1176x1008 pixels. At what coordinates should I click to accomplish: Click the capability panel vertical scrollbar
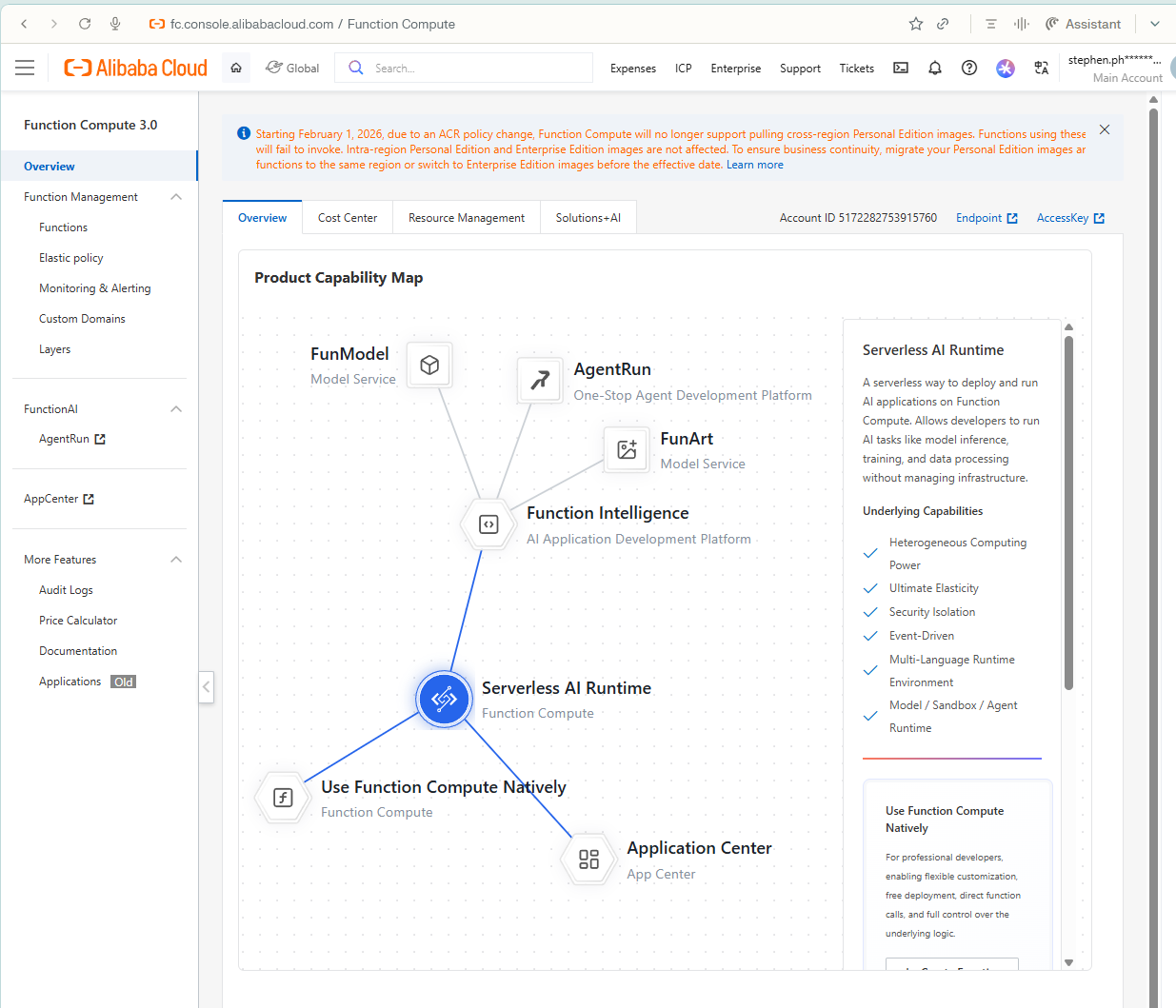(1068, 512)
